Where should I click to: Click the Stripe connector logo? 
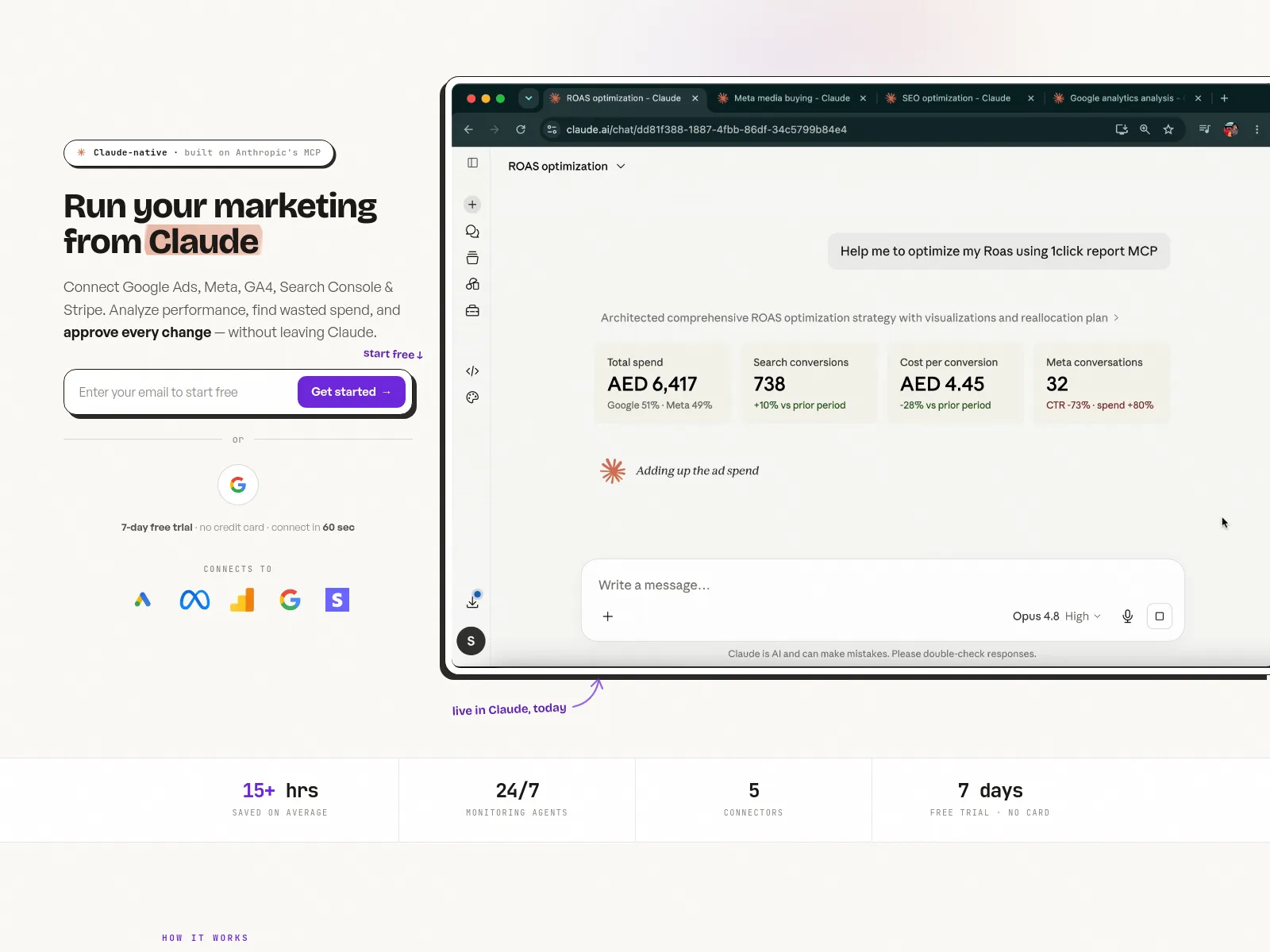tap(337, 600)
